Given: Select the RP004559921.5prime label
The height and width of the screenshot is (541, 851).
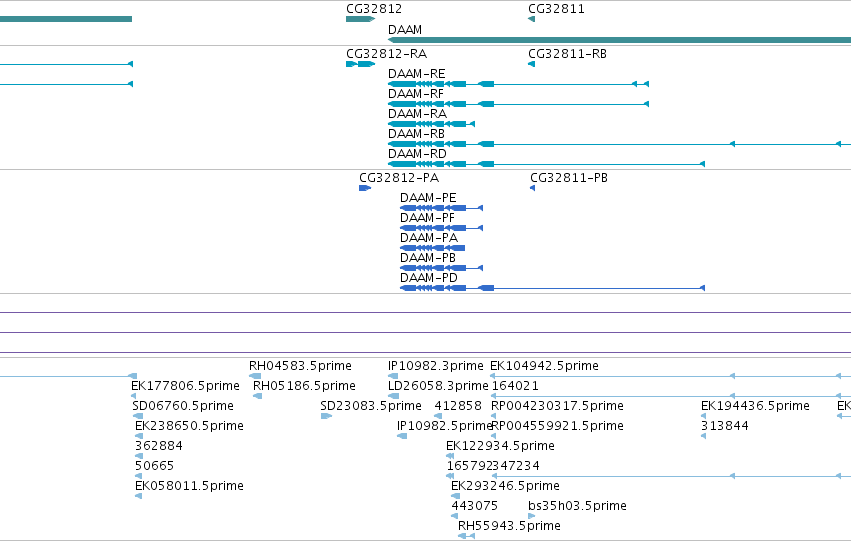Looking at the screenshot, I should pos(557,427).
